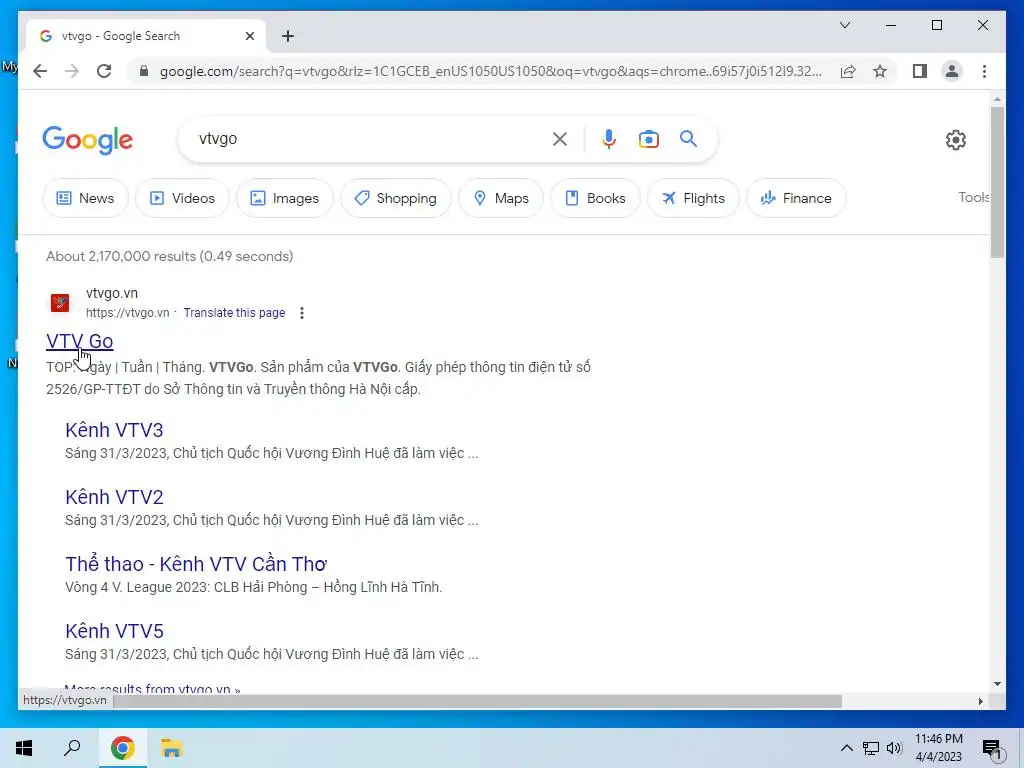Filter results by Finance
The height and width of the screenshot is (768, 1024).
pos(796,198)
